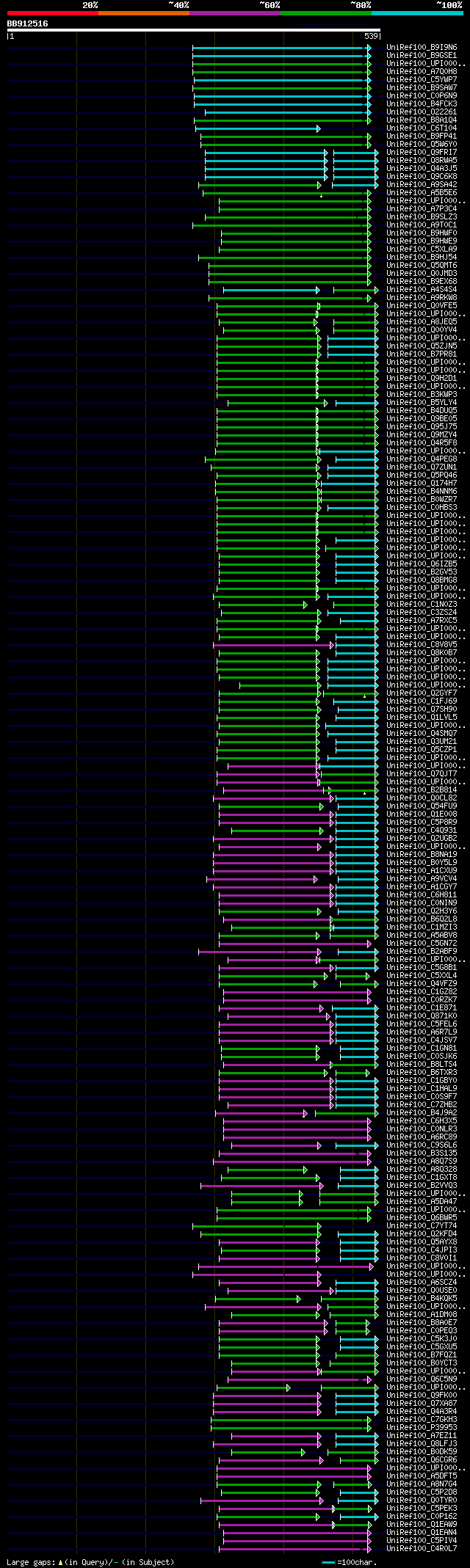The height and width of the screenshot is (1568, 470).
Task: Select hit UniRef100_A7Q0H8
Action: click(422, 71)
